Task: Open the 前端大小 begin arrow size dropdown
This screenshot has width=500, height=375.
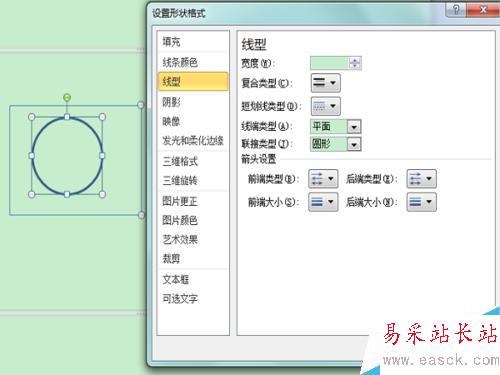Action: [323, 202]
